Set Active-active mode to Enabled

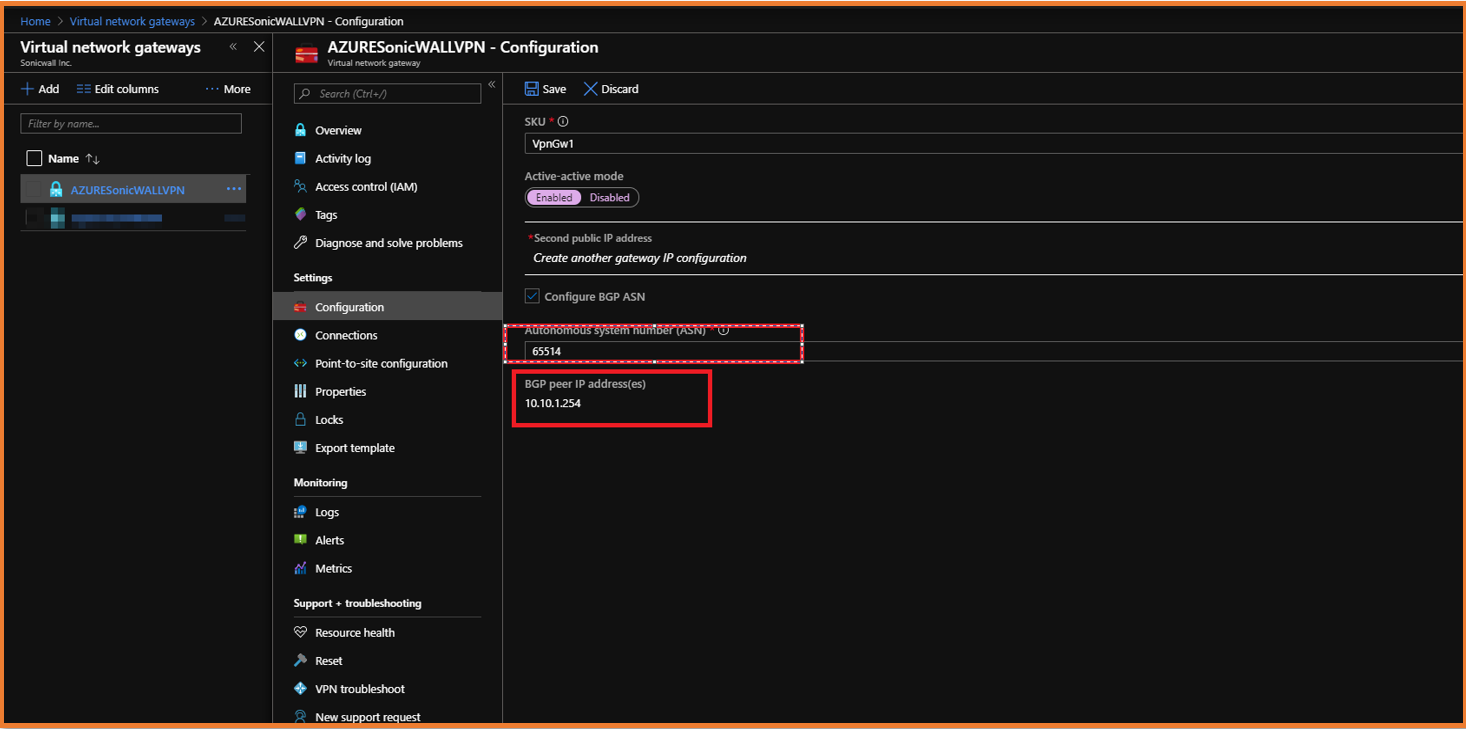click(554, 197)
